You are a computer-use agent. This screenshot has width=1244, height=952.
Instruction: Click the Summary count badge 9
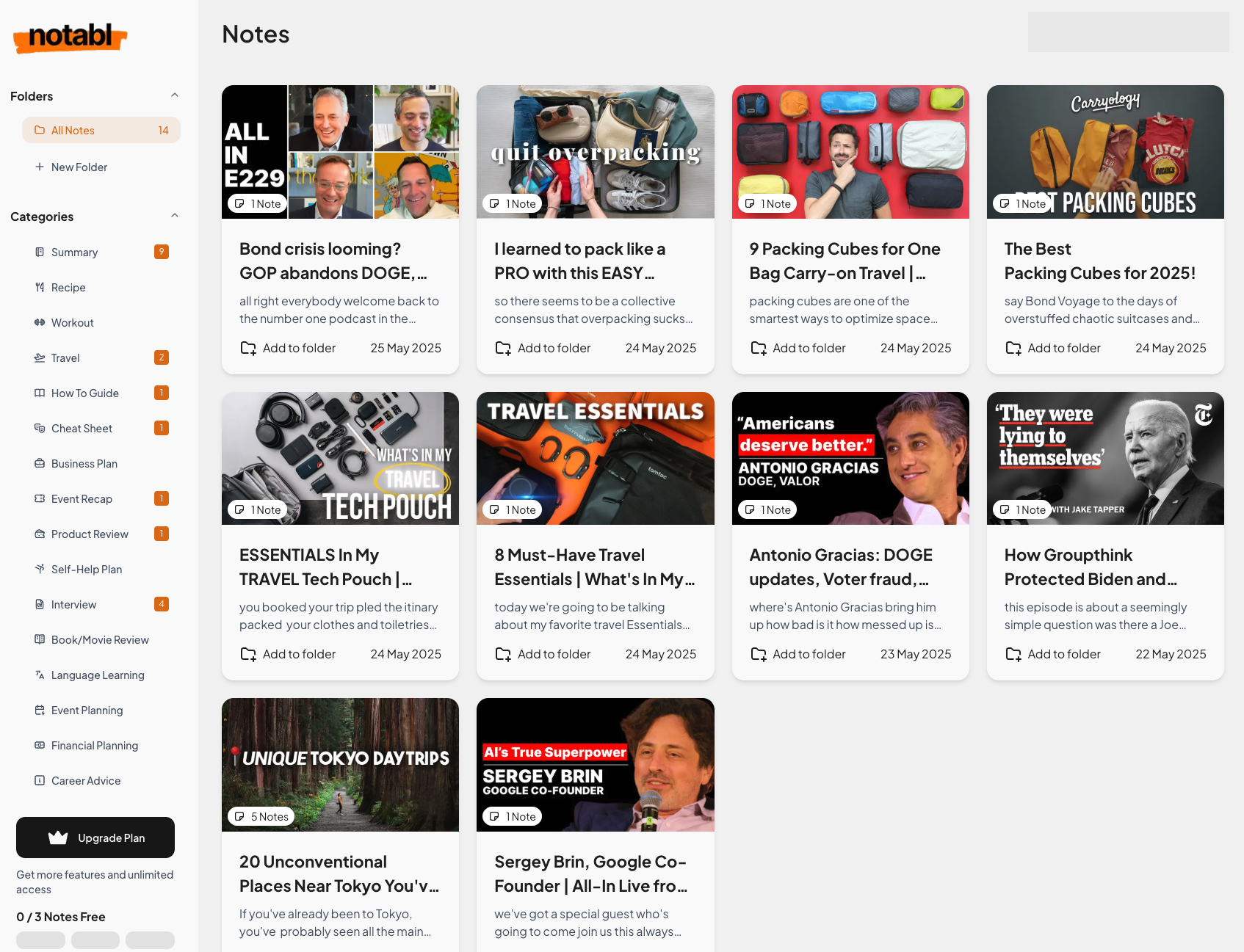click(162, 252)
